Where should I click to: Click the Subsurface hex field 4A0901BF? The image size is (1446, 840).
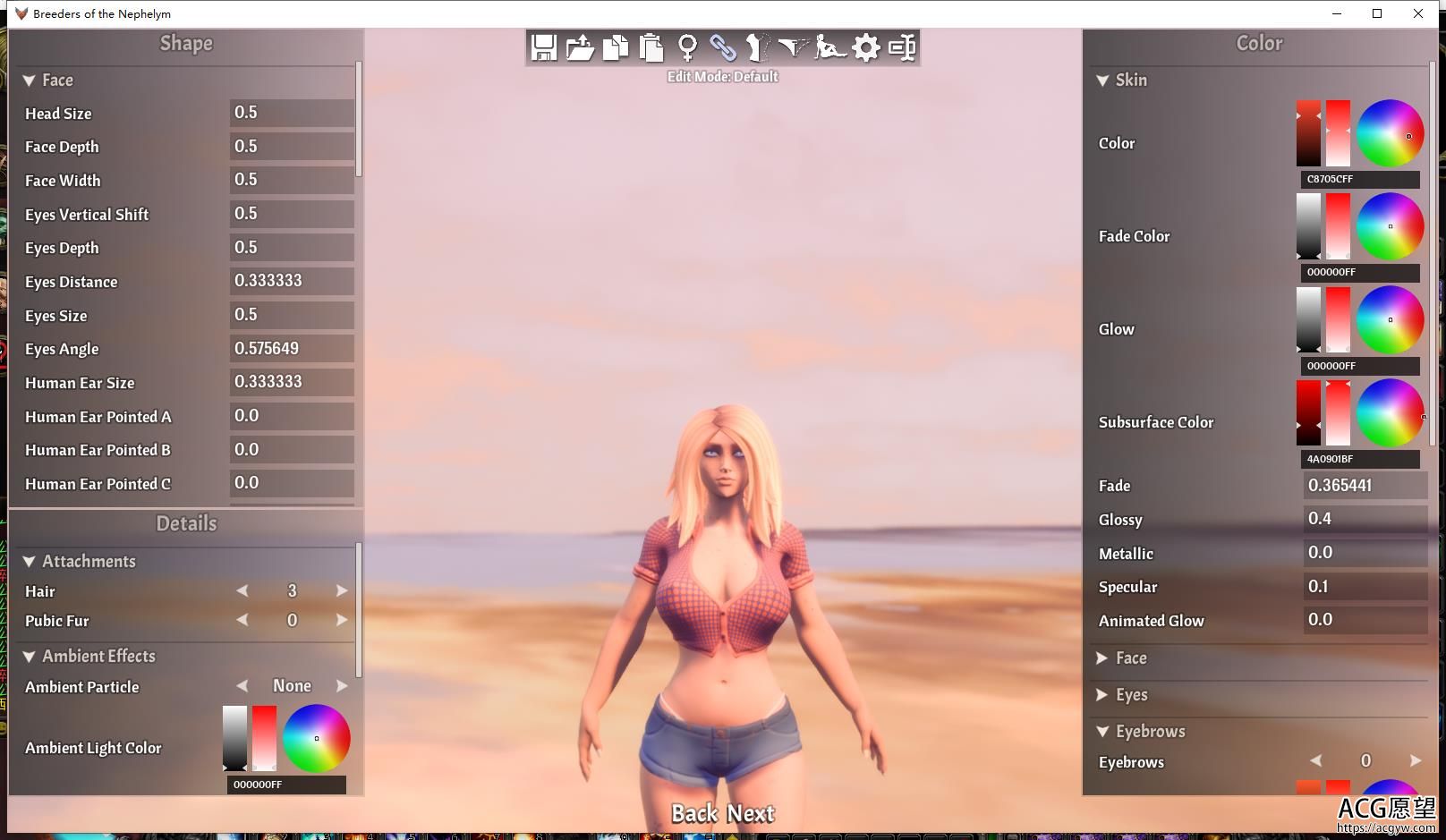coord(1360,459)
